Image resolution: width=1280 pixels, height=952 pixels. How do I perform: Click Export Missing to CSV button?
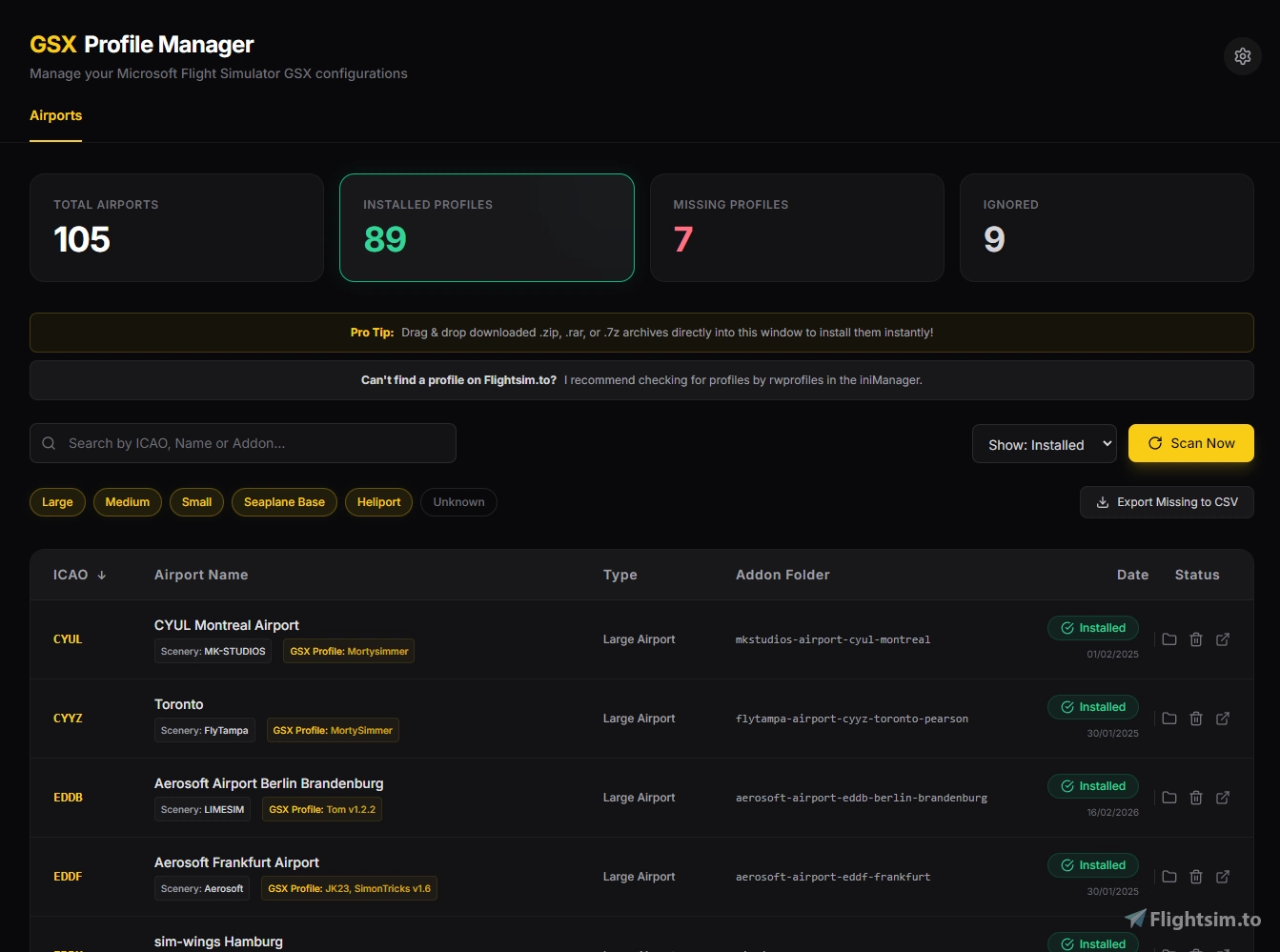click(1166, 502)
